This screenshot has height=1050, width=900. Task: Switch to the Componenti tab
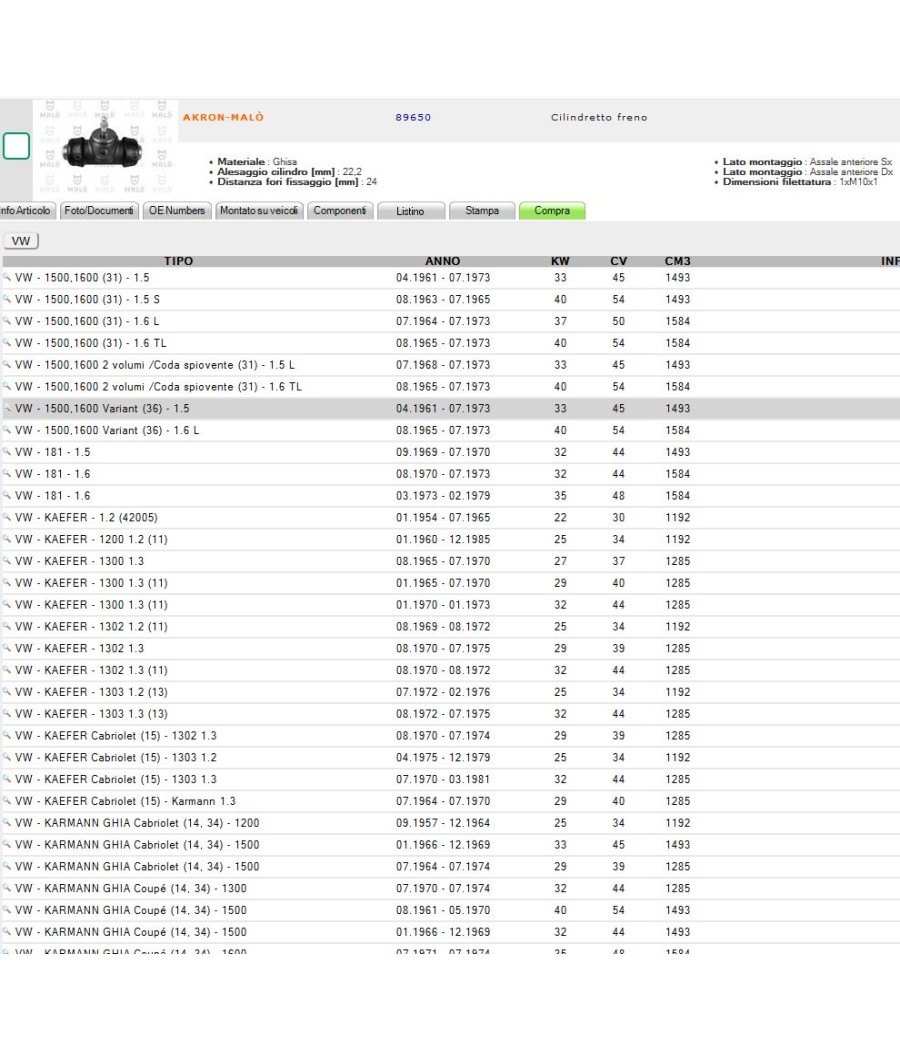coord(340,210)
